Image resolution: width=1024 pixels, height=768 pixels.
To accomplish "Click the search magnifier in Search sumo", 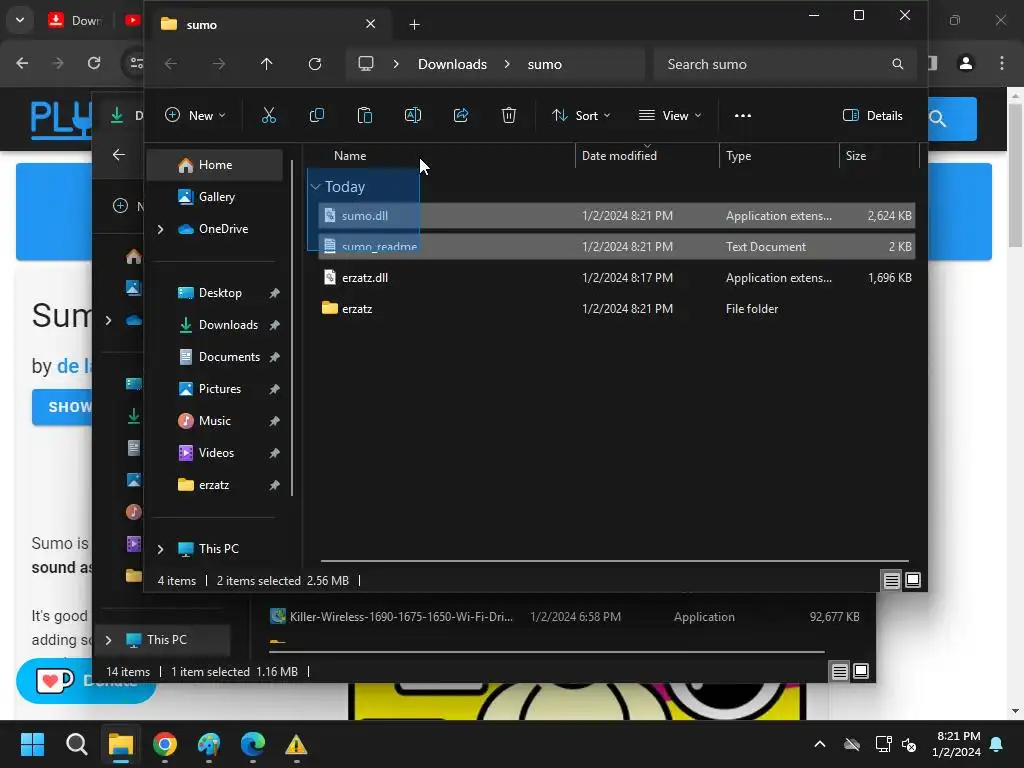I will click(898, 64).
